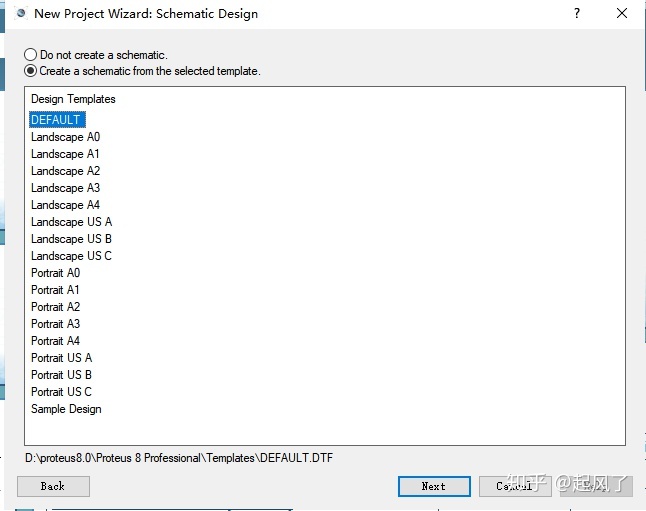Image resolution: width=646 pixels, height=511 pixels.
Task: Choose the DEFAULT design template
Action: pyautogui.click(x=57, y=120)
